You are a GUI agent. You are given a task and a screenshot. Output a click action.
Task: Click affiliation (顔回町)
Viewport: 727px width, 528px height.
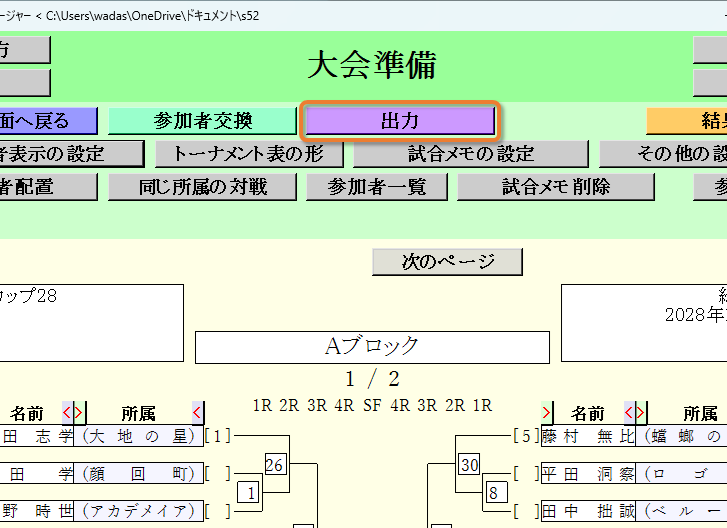tap(138, 474)
